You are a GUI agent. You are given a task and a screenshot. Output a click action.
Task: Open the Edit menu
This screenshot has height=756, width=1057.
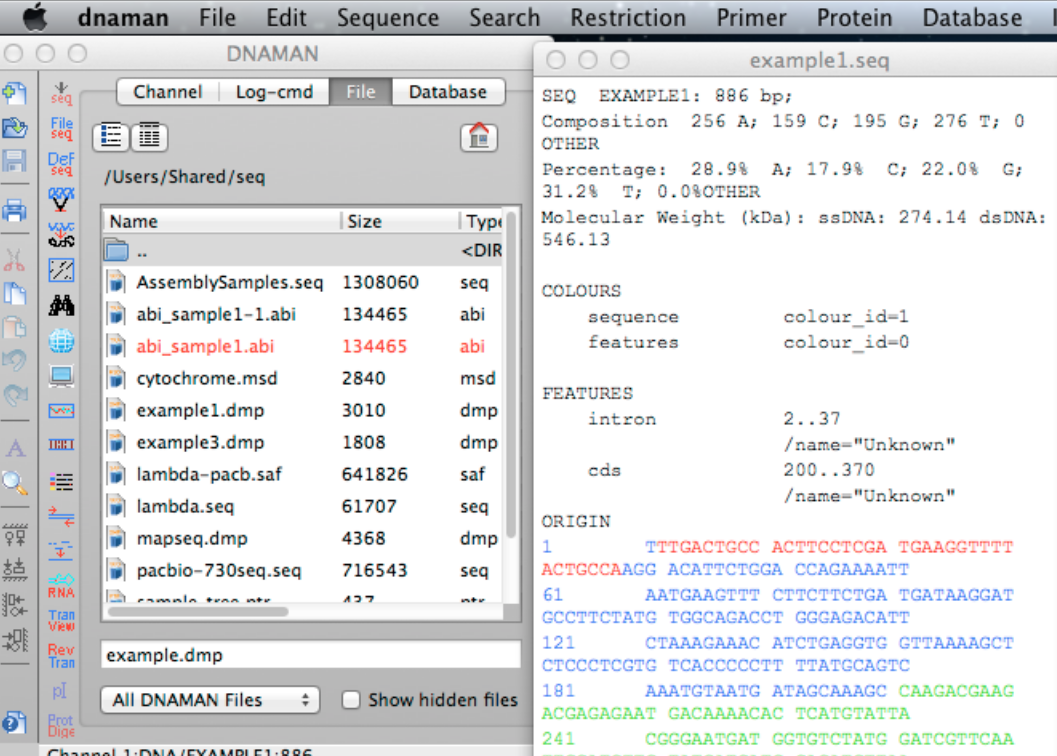click(286, 18)
